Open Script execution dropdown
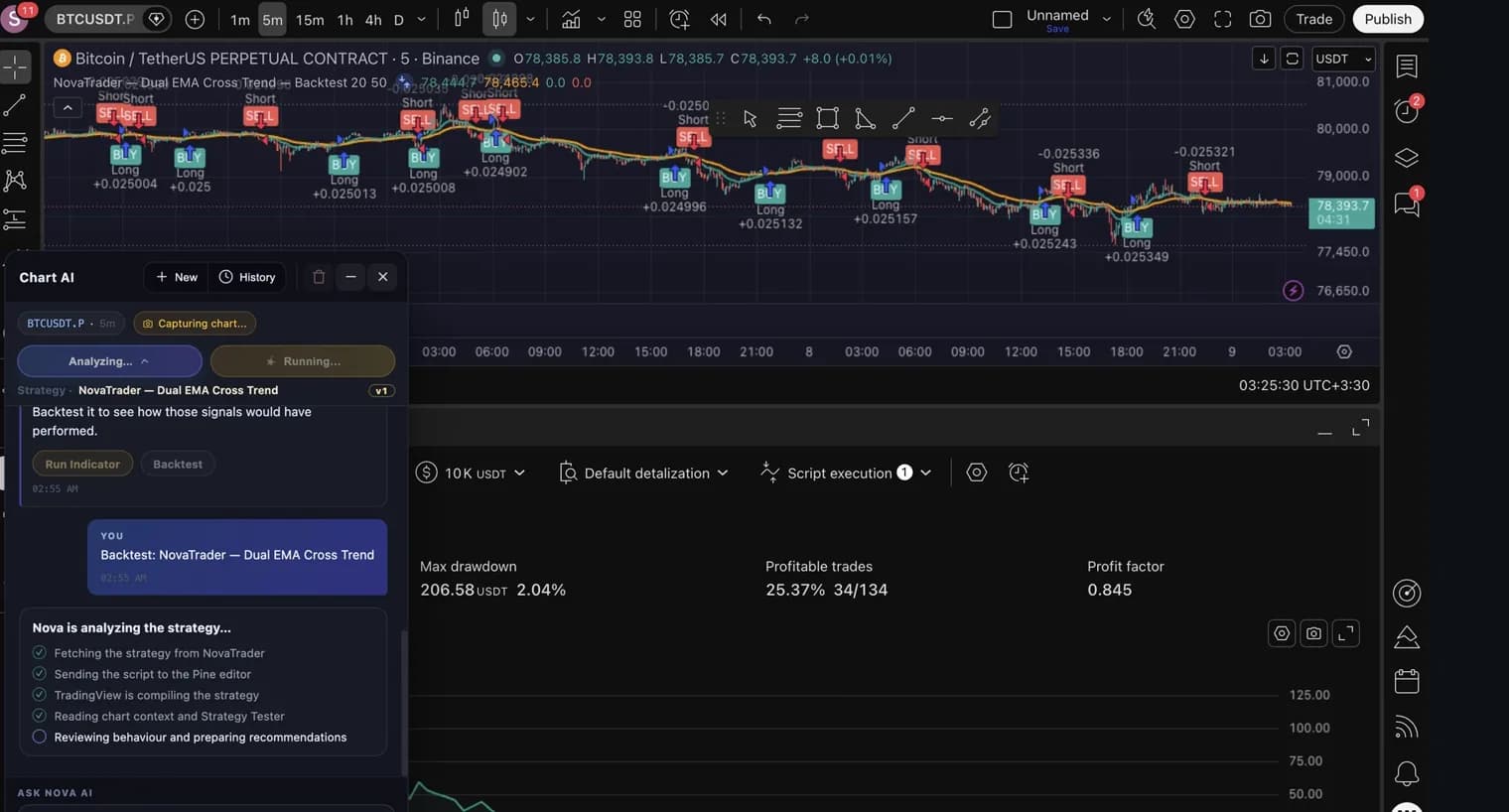1509x812 pixels. pyautogui.click(x=846, y=473)
